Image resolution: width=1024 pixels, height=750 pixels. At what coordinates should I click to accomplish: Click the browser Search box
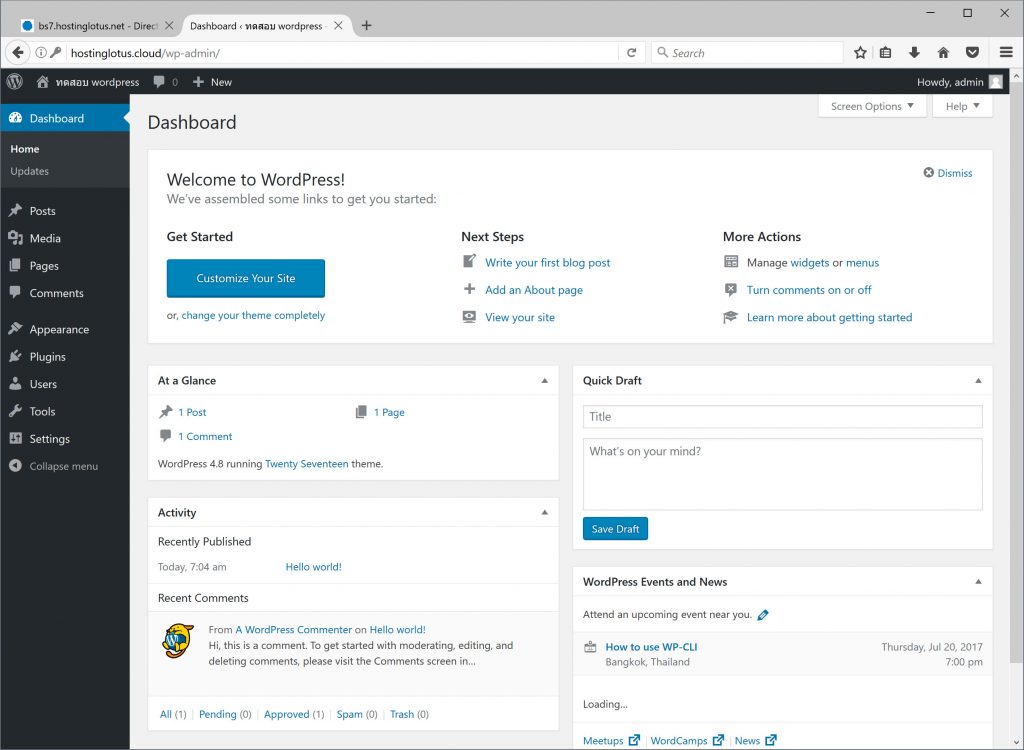746,53
